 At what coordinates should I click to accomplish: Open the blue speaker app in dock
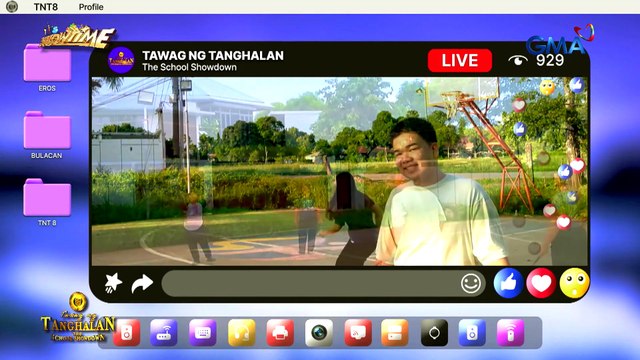click(x=472, y=333)
